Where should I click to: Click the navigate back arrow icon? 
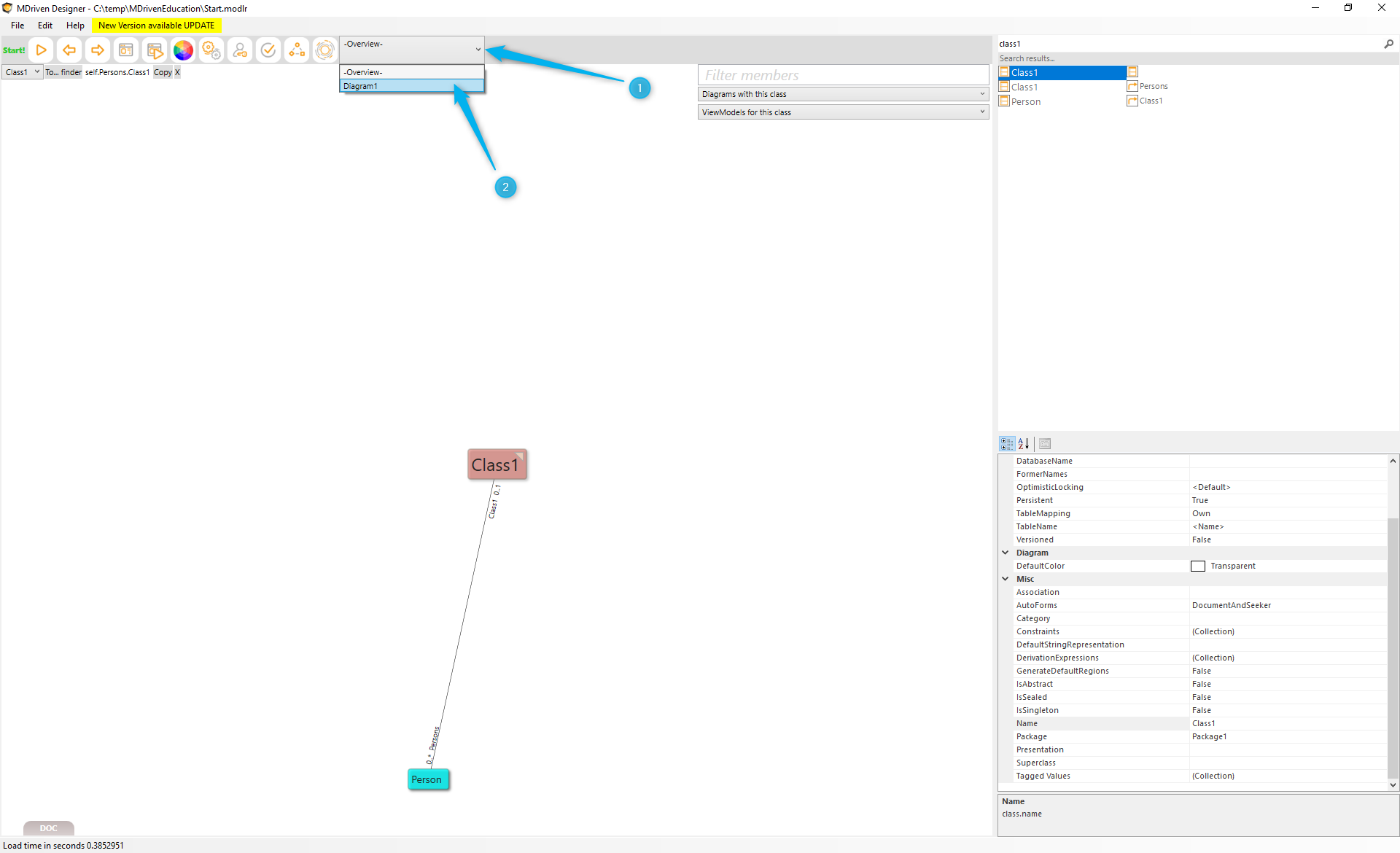(x=69, y=50)
